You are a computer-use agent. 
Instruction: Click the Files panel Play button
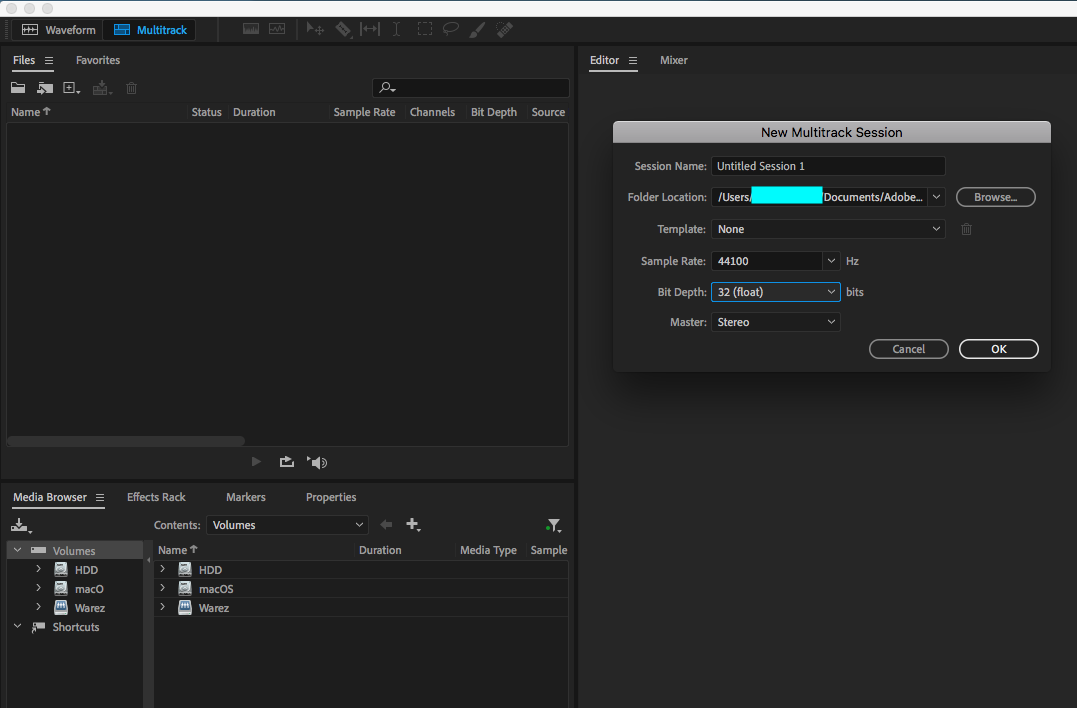[x=256, y=461]
